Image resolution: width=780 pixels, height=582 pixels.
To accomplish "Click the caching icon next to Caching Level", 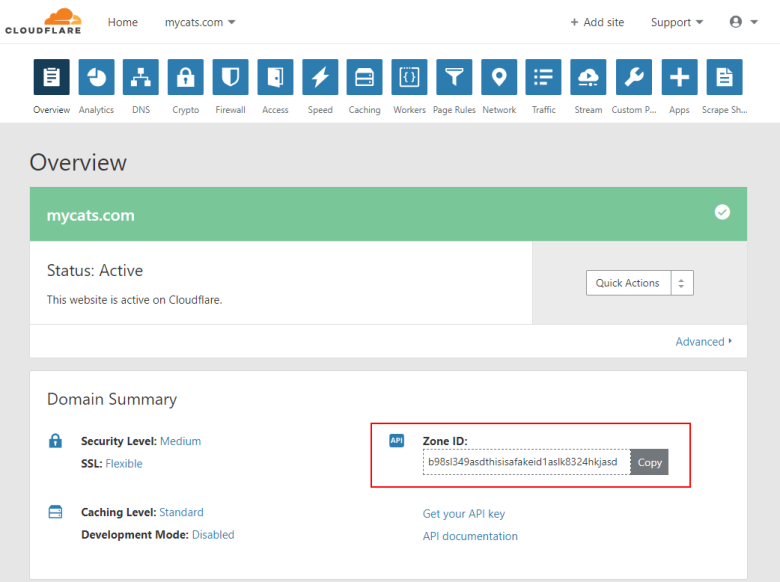I will click(55, 512).
